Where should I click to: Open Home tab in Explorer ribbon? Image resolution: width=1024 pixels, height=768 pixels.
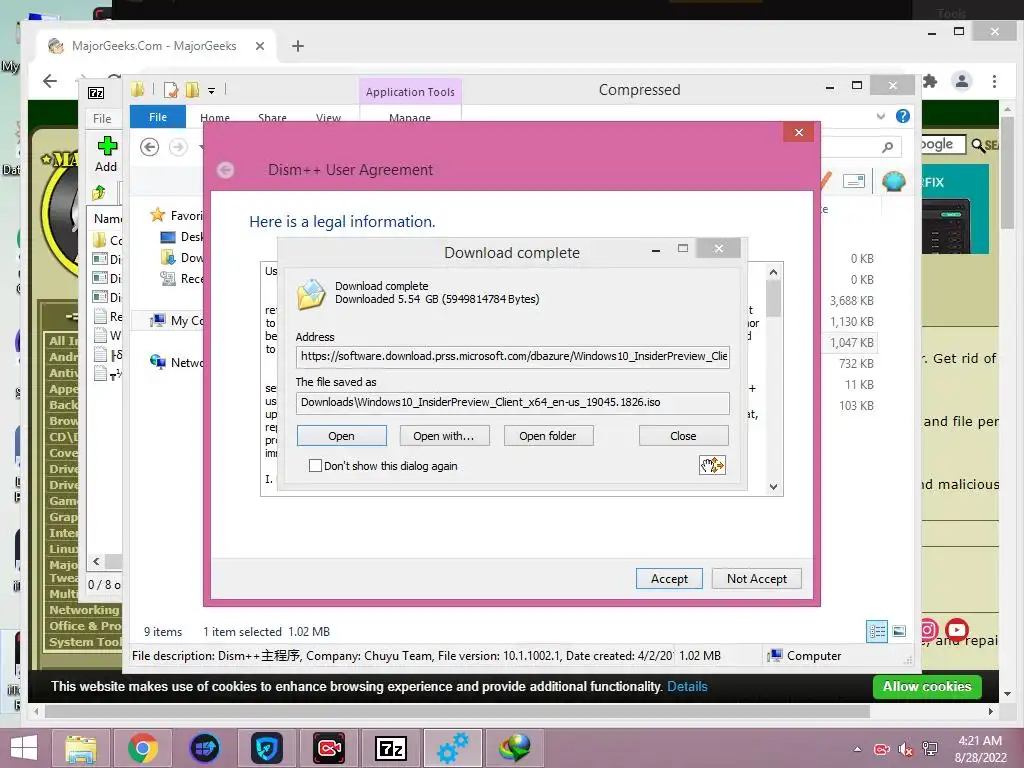pyautogui.click(x=215, y=118)
